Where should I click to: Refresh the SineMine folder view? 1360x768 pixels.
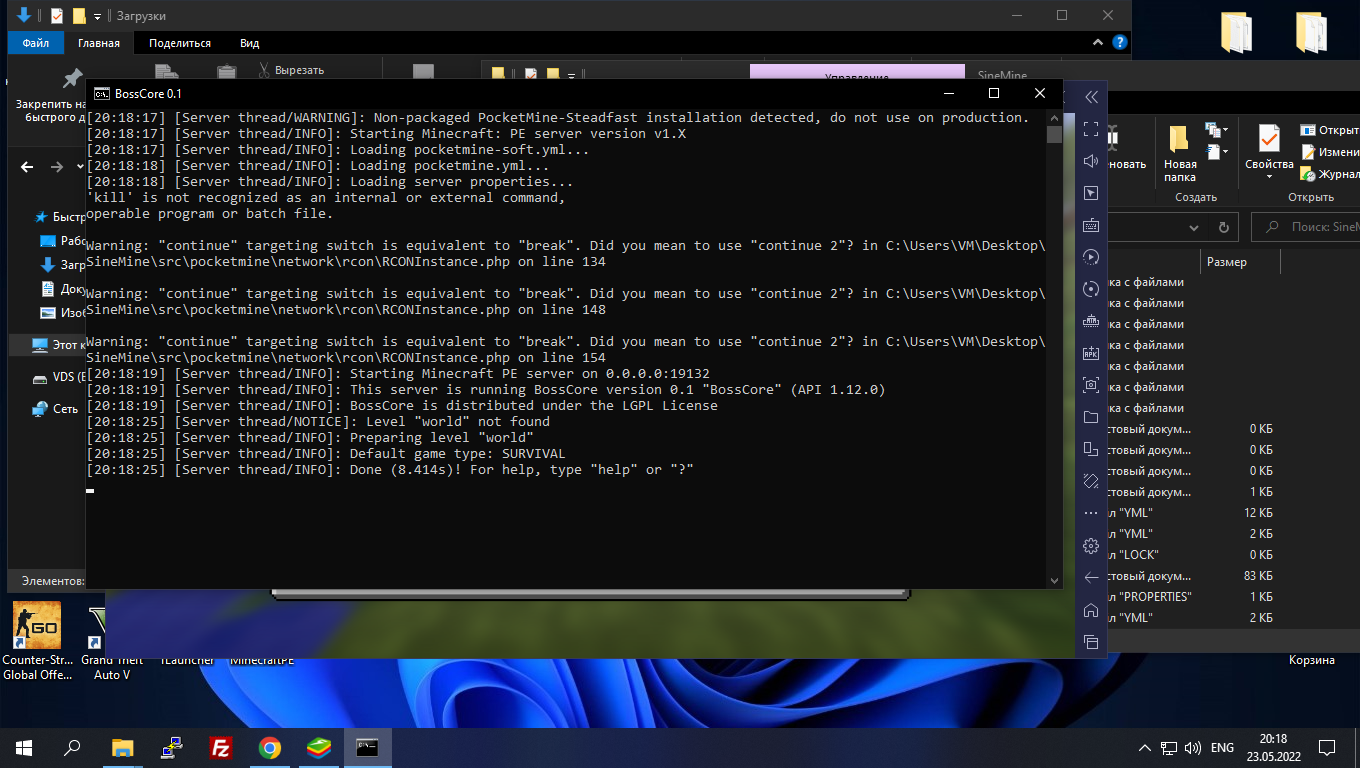1222,227
